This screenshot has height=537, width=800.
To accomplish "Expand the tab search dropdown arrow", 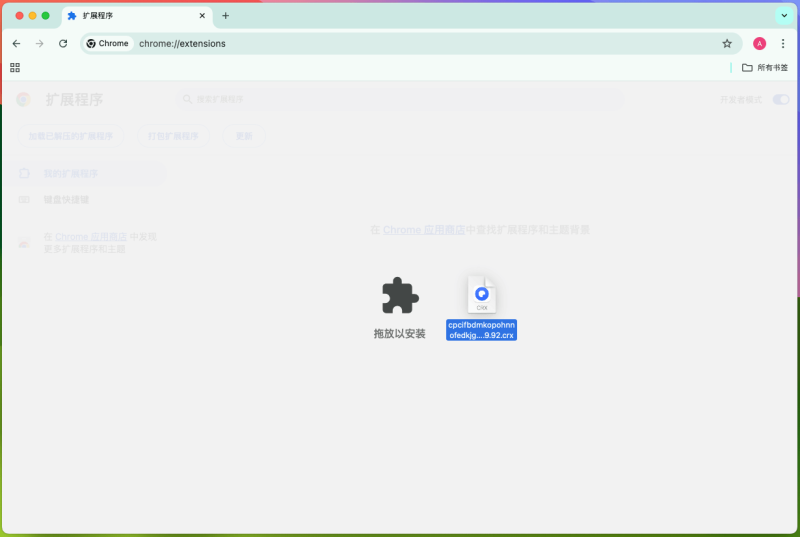I will pyautogui.click(x=784, y=16).
